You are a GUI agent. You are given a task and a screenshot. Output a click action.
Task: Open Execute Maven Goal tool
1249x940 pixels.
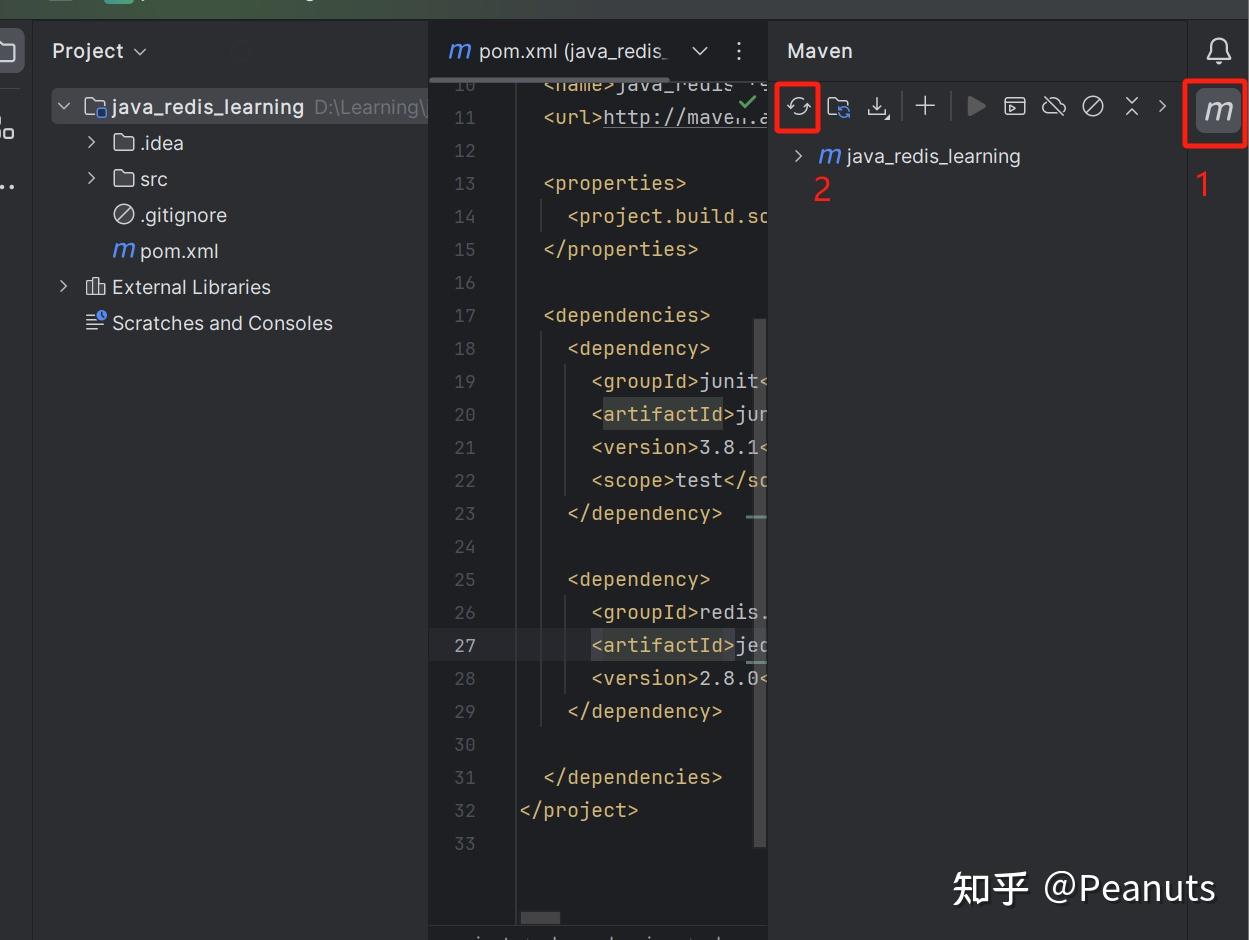coord(1014,106)
